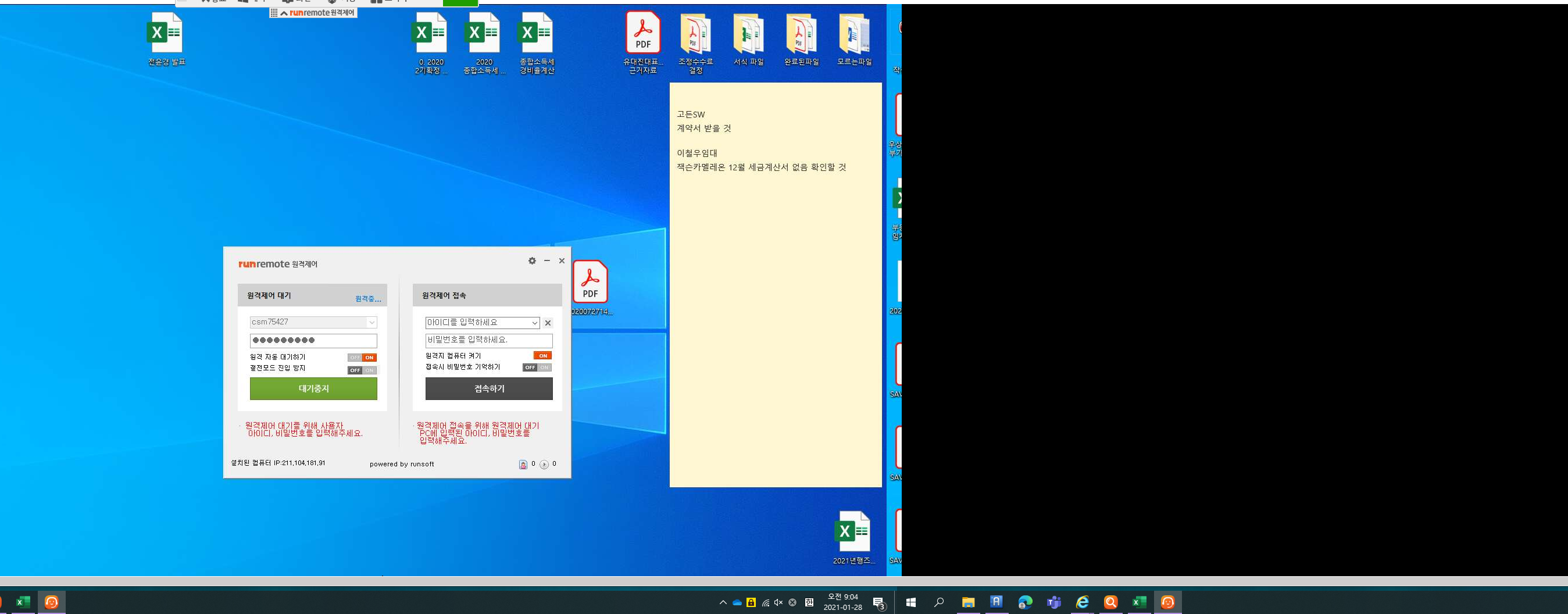
Task: Open runremote settings gear icon
Action: click(532, 260)
